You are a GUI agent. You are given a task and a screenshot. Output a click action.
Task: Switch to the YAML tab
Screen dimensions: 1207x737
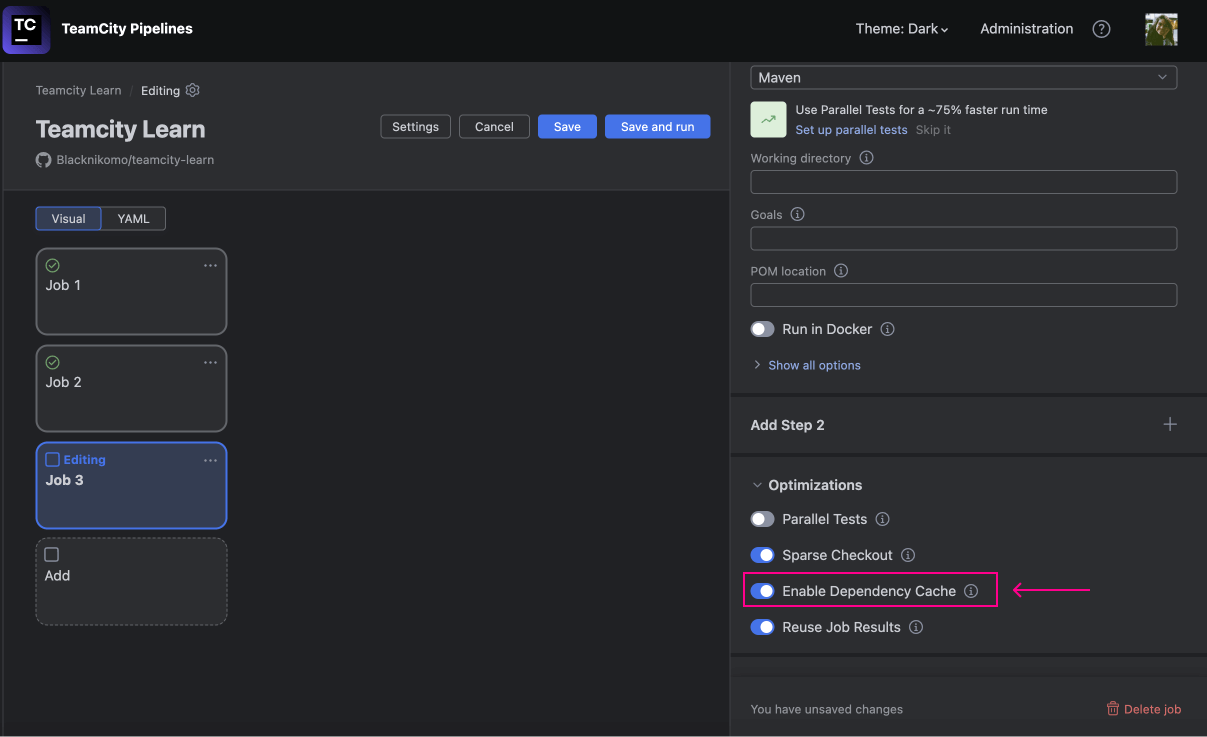(133, 218)
